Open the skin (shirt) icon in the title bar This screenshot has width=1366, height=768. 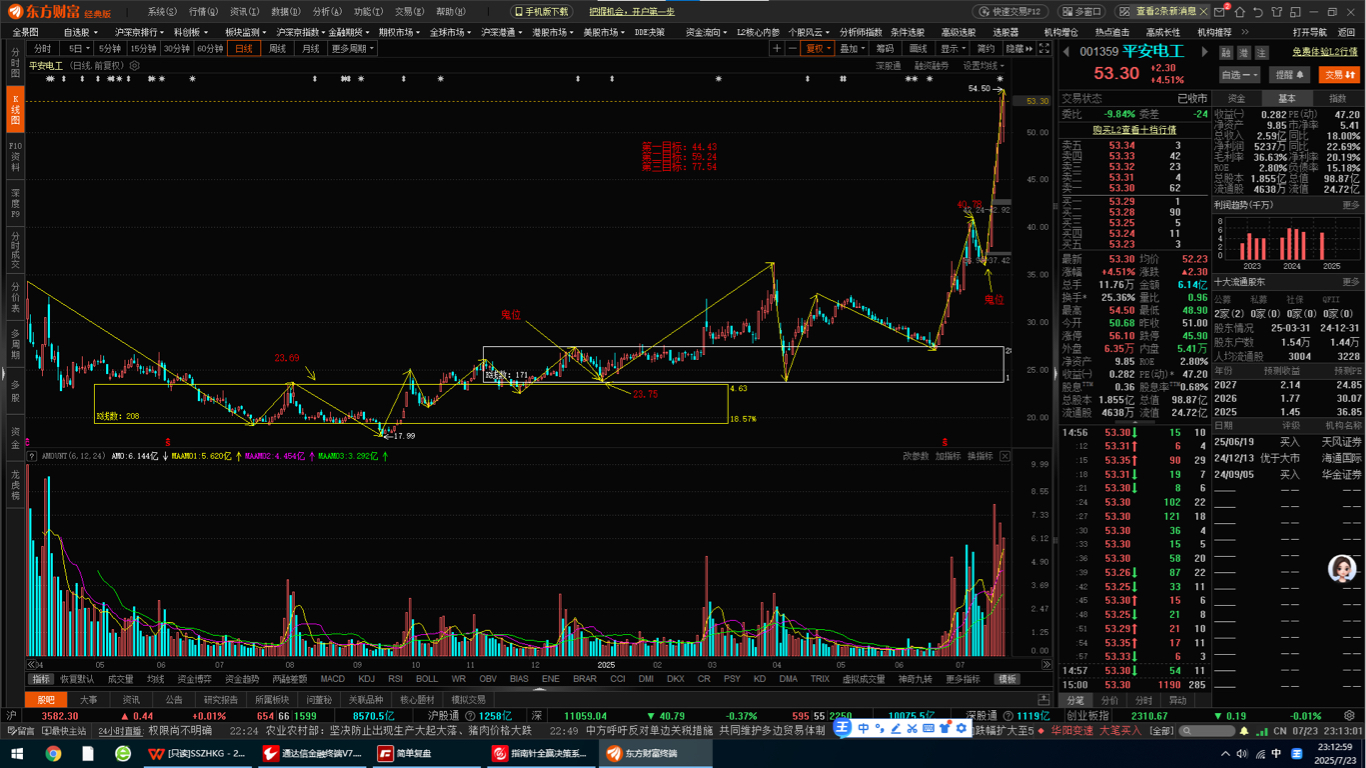pos(1277,12)
